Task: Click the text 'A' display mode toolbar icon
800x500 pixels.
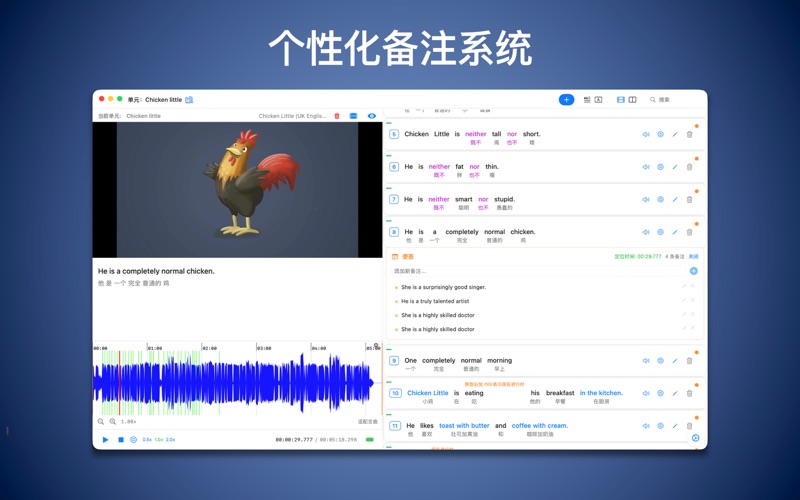Action: pyautogui.click(x=598, y=99)
